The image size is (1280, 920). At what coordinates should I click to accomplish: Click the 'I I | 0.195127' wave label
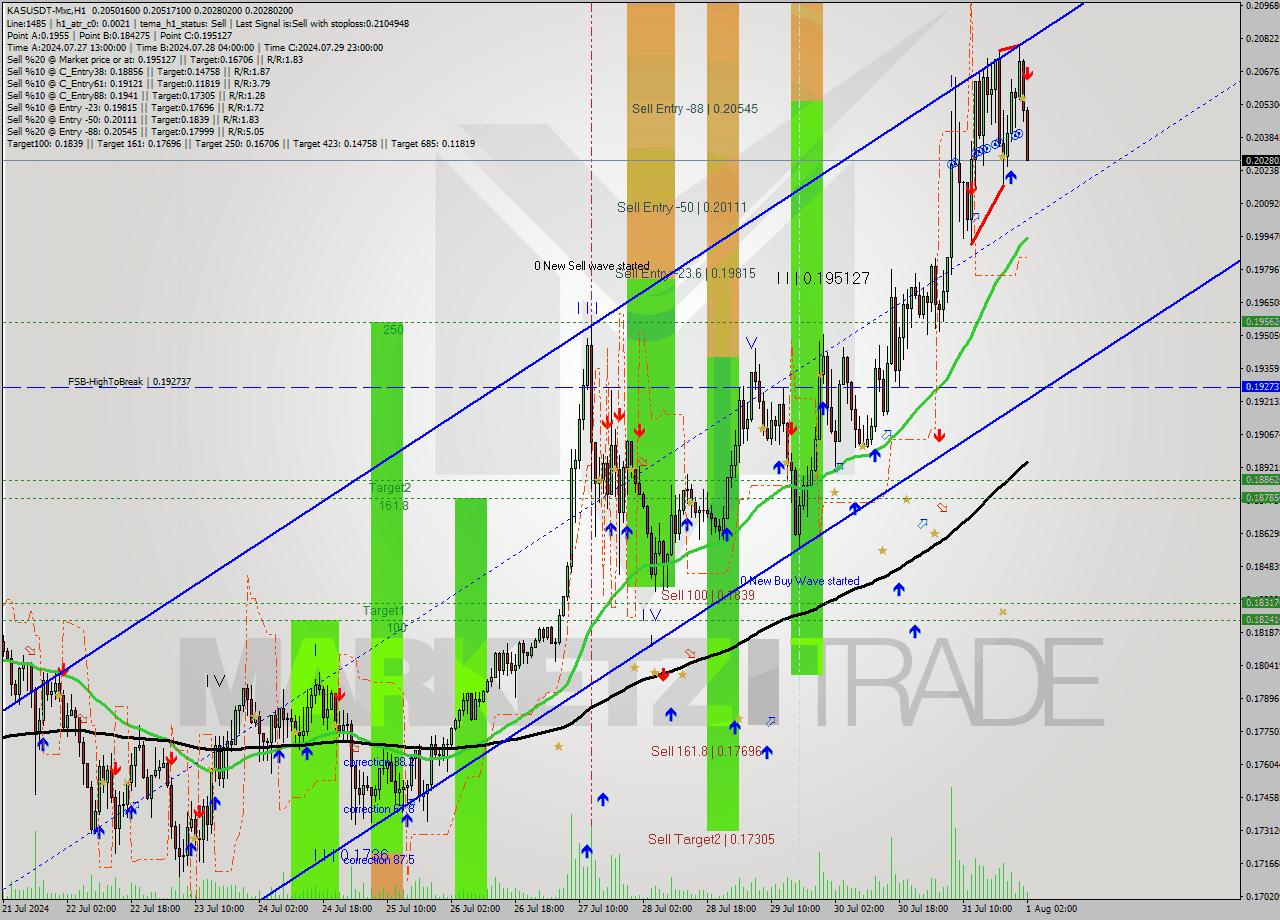[823, 278]
